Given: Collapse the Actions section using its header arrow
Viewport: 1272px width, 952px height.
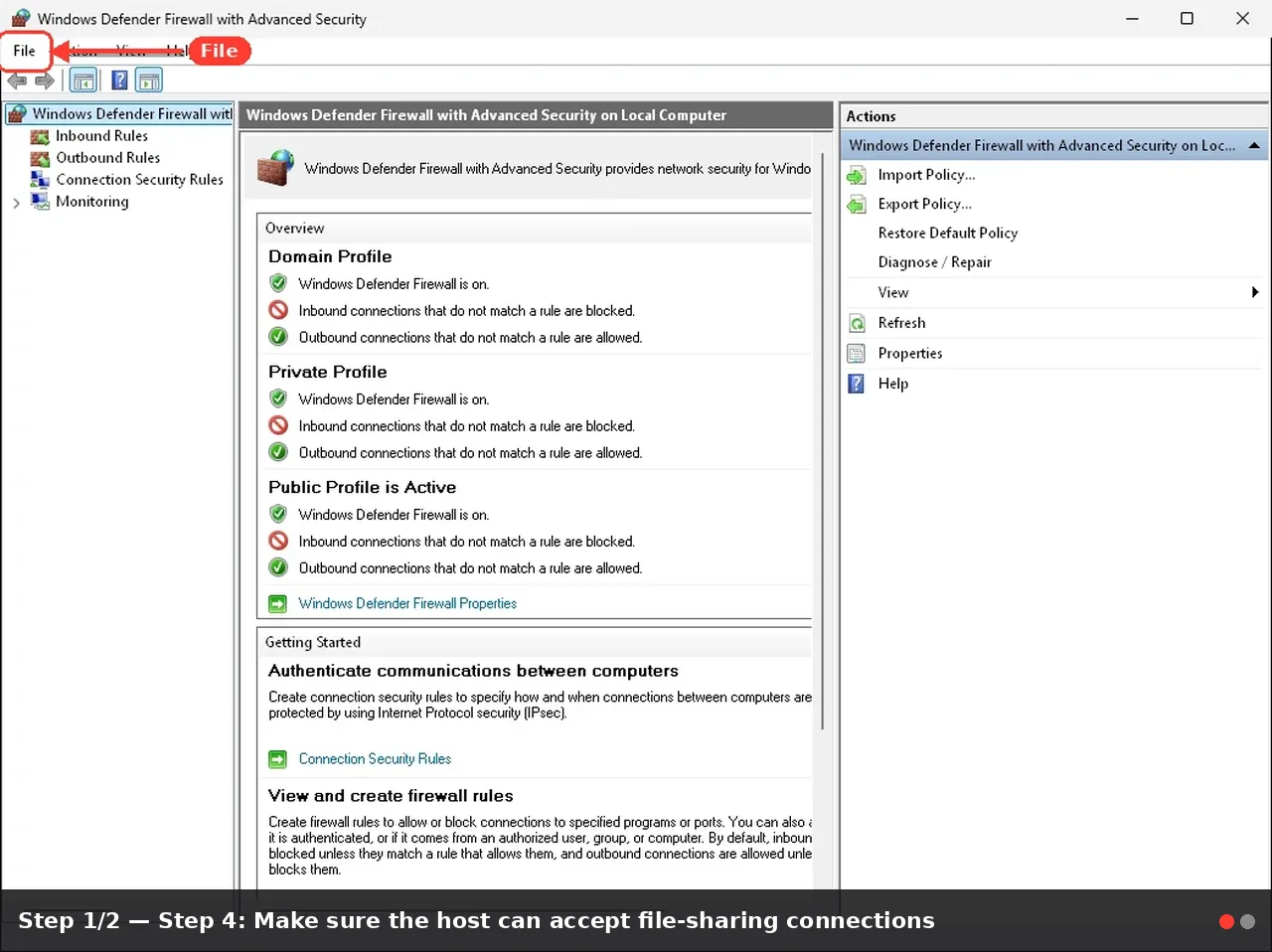Looking at the screenshot, I should (x=1254, y=145).
